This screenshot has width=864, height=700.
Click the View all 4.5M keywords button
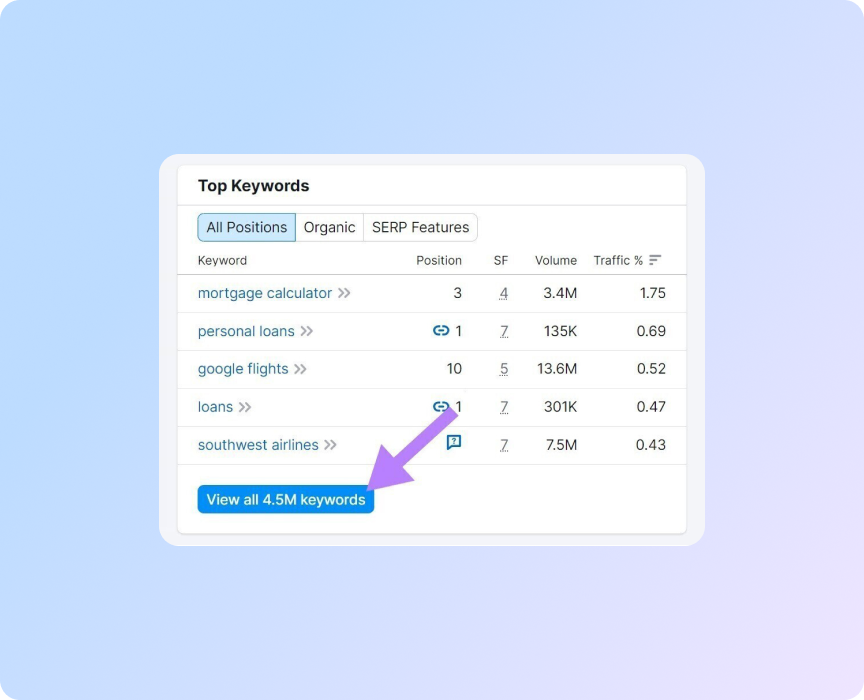click(x=285, y=499)
